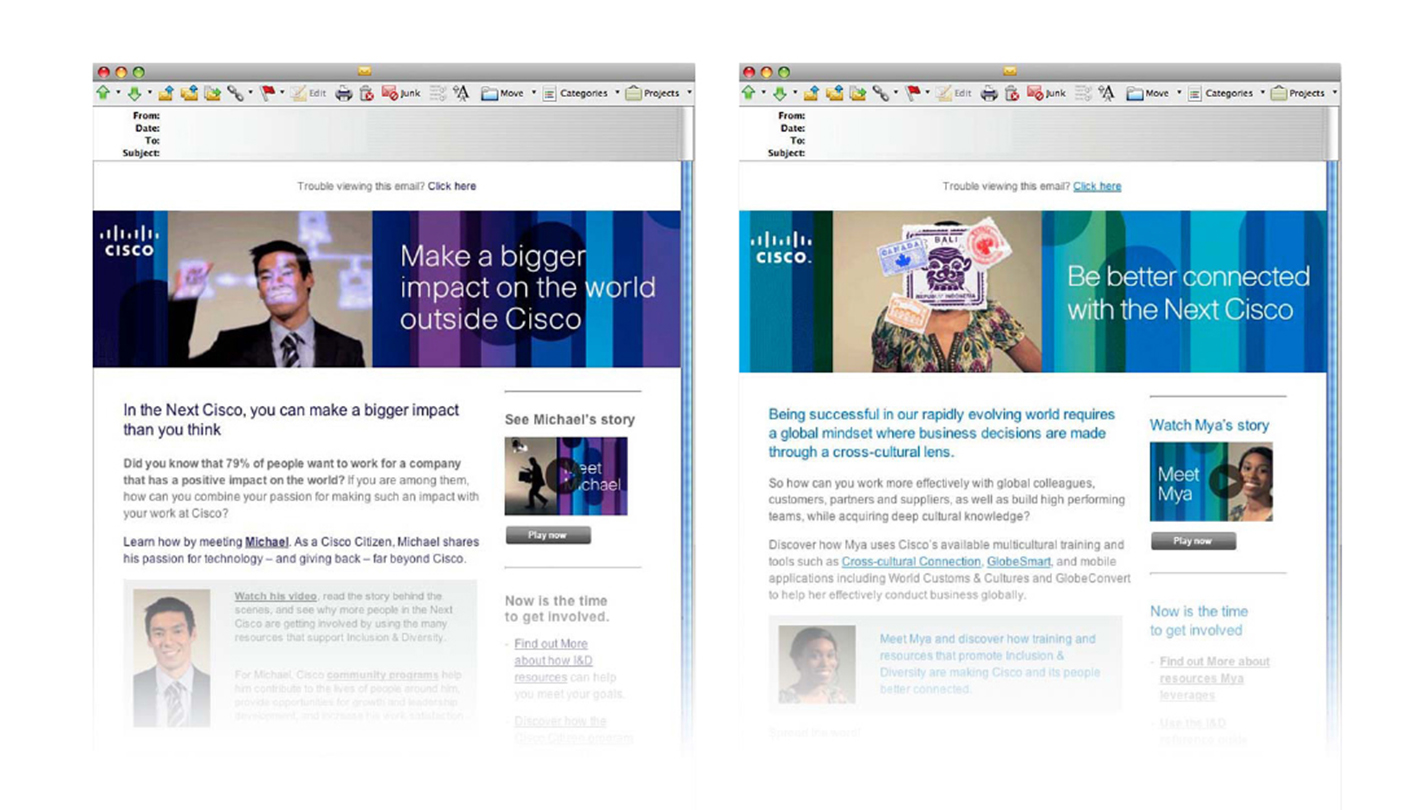Click Categories button in Michael email window
This screenshot has height=810, width=1420.
[x=576, y=93]
